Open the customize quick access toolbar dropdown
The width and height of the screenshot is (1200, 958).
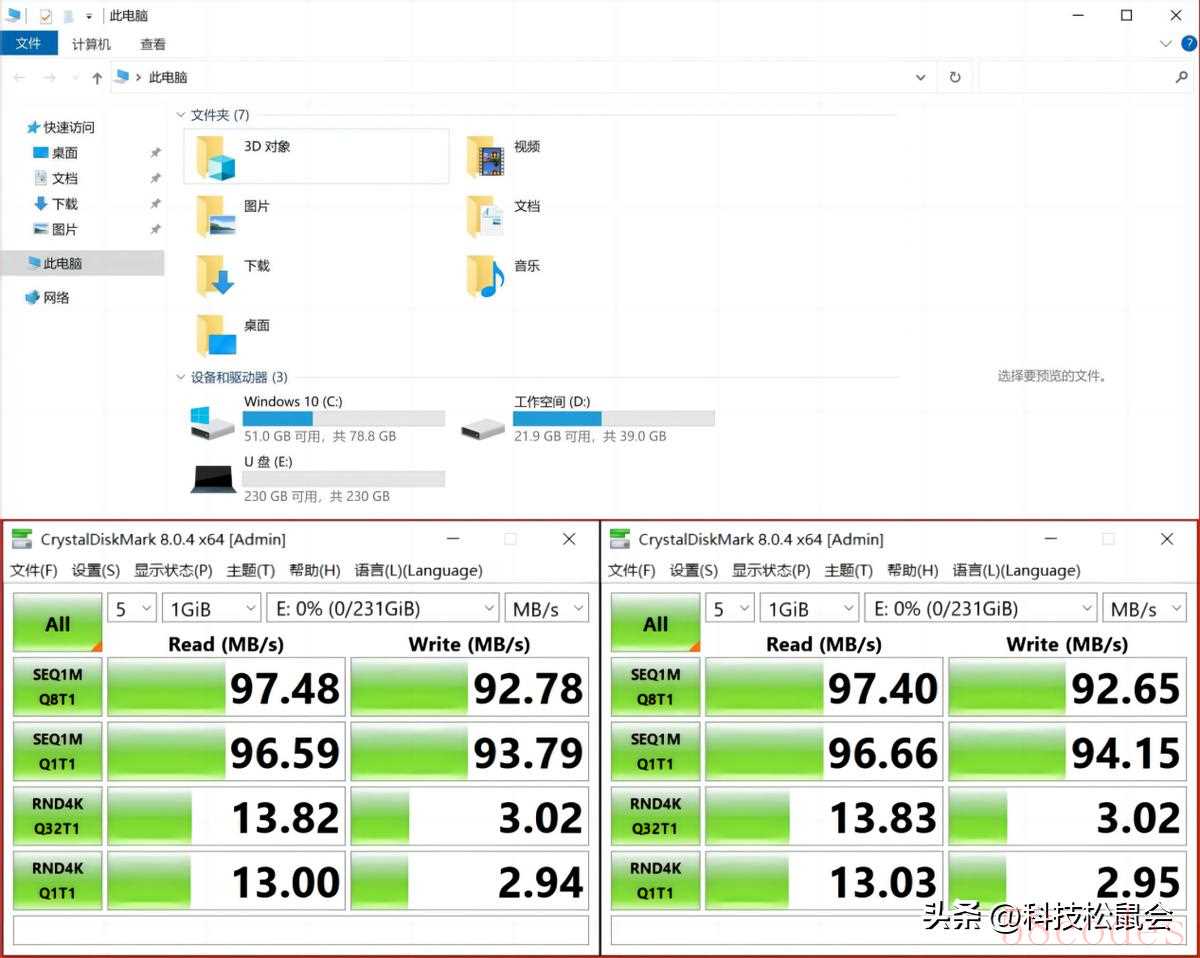click(88, 16)
